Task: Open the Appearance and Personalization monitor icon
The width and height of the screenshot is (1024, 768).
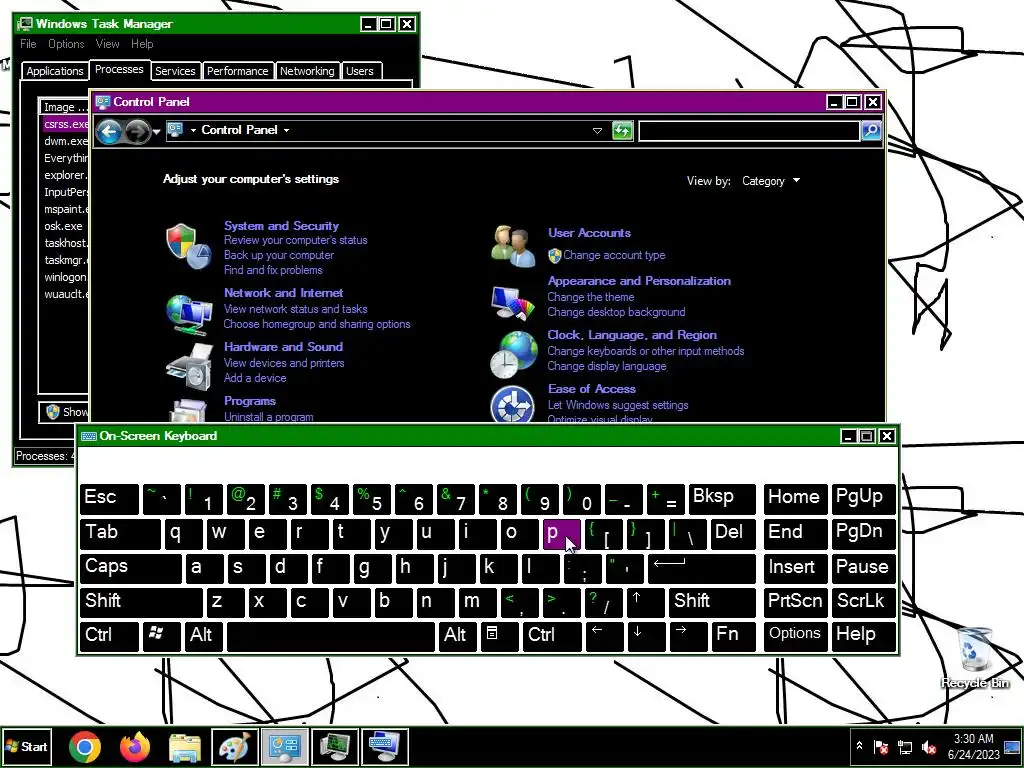Action: [513, 303]
